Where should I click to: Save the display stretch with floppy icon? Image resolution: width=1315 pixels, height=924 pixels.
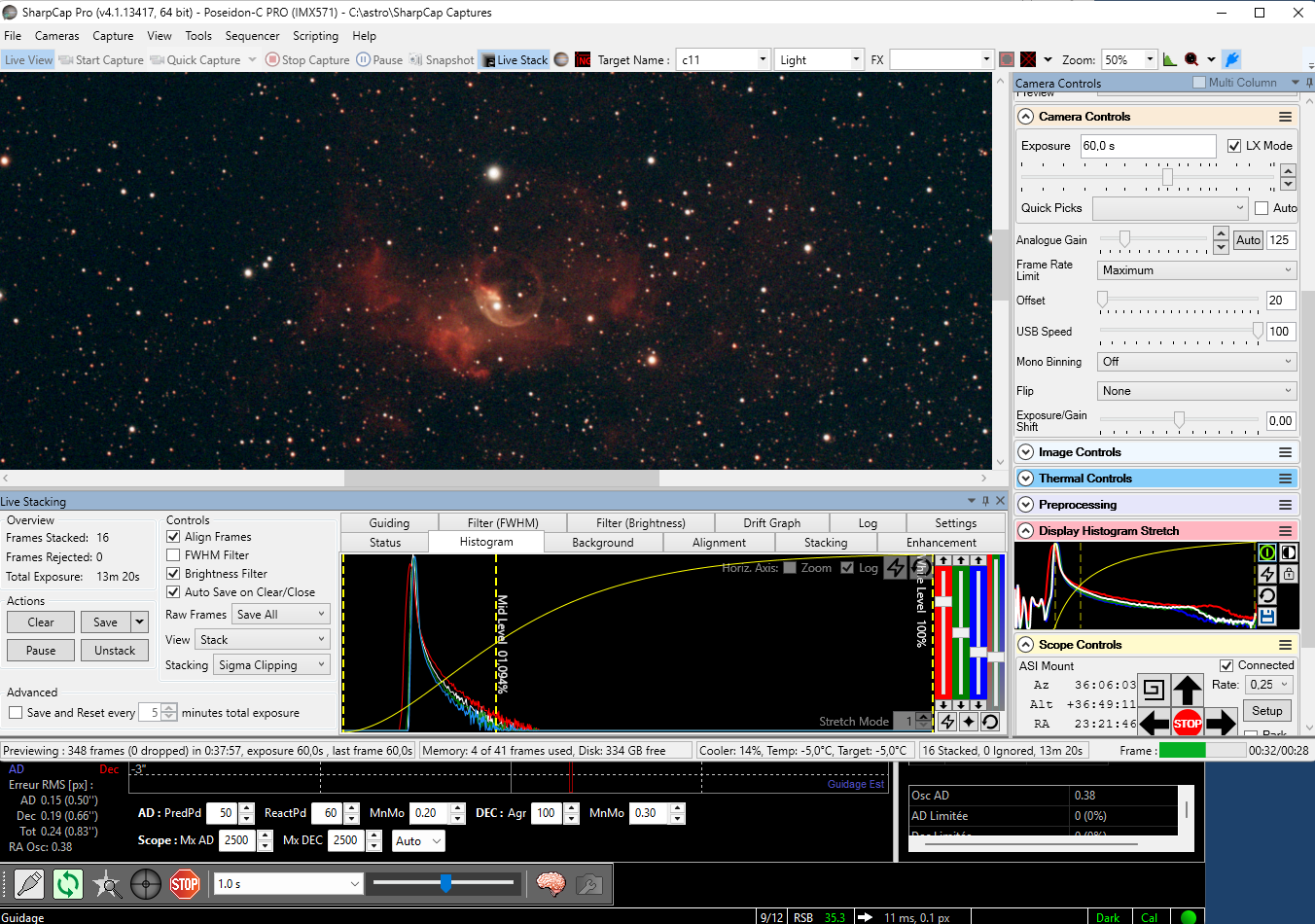1266,617
